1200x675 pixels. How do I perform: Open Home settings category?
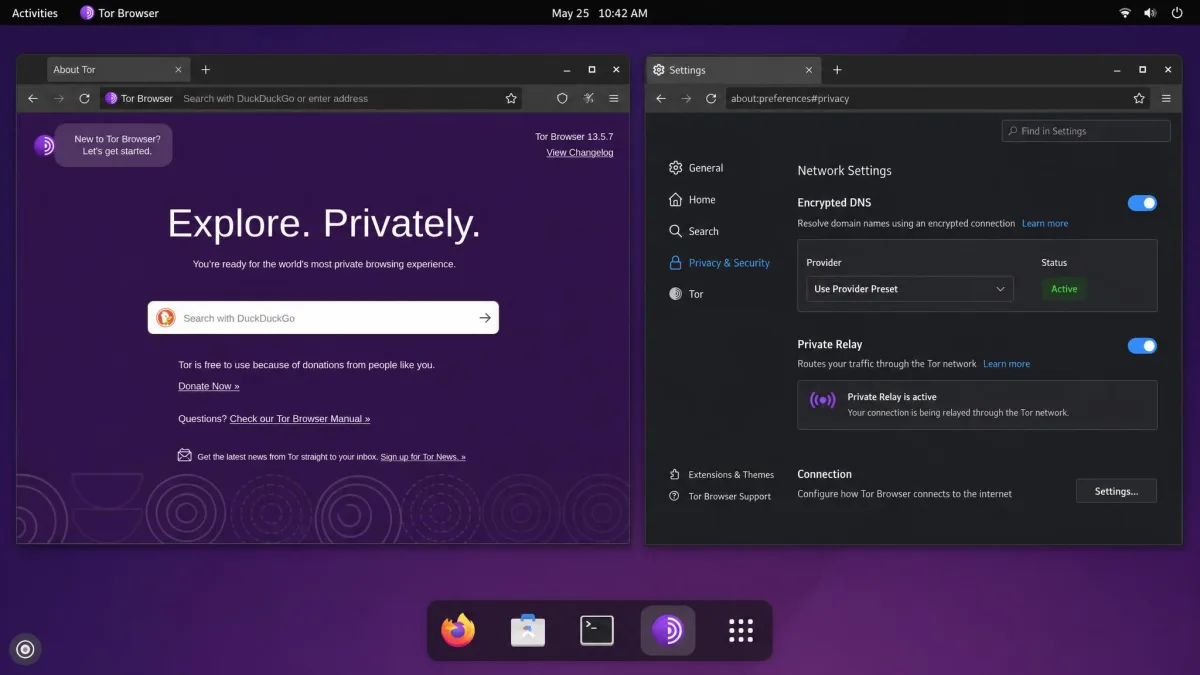coord(692,200)
